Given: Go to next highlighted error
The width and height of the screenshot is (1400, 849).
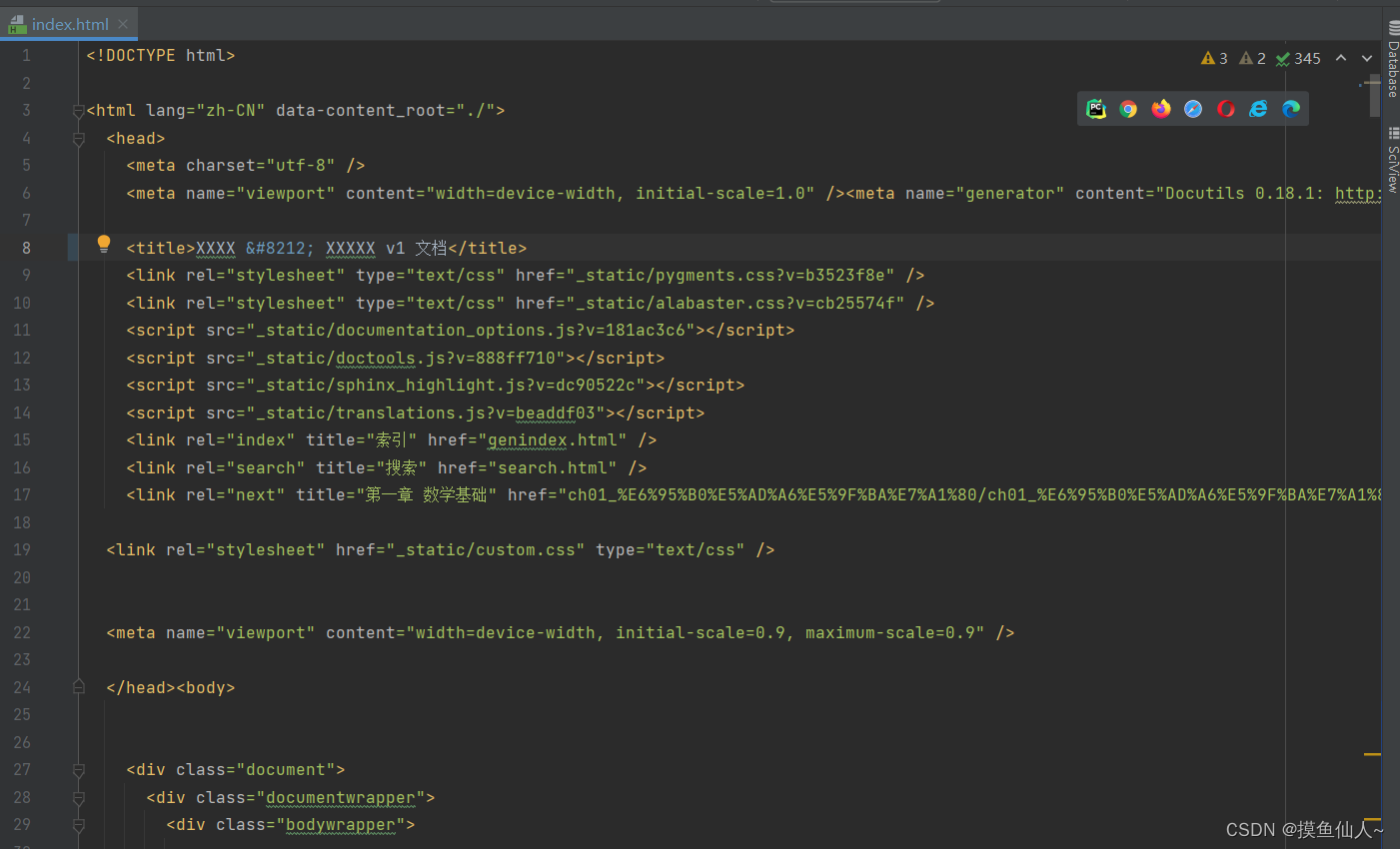Looking at the screenshot, I should click(1367, 58).
